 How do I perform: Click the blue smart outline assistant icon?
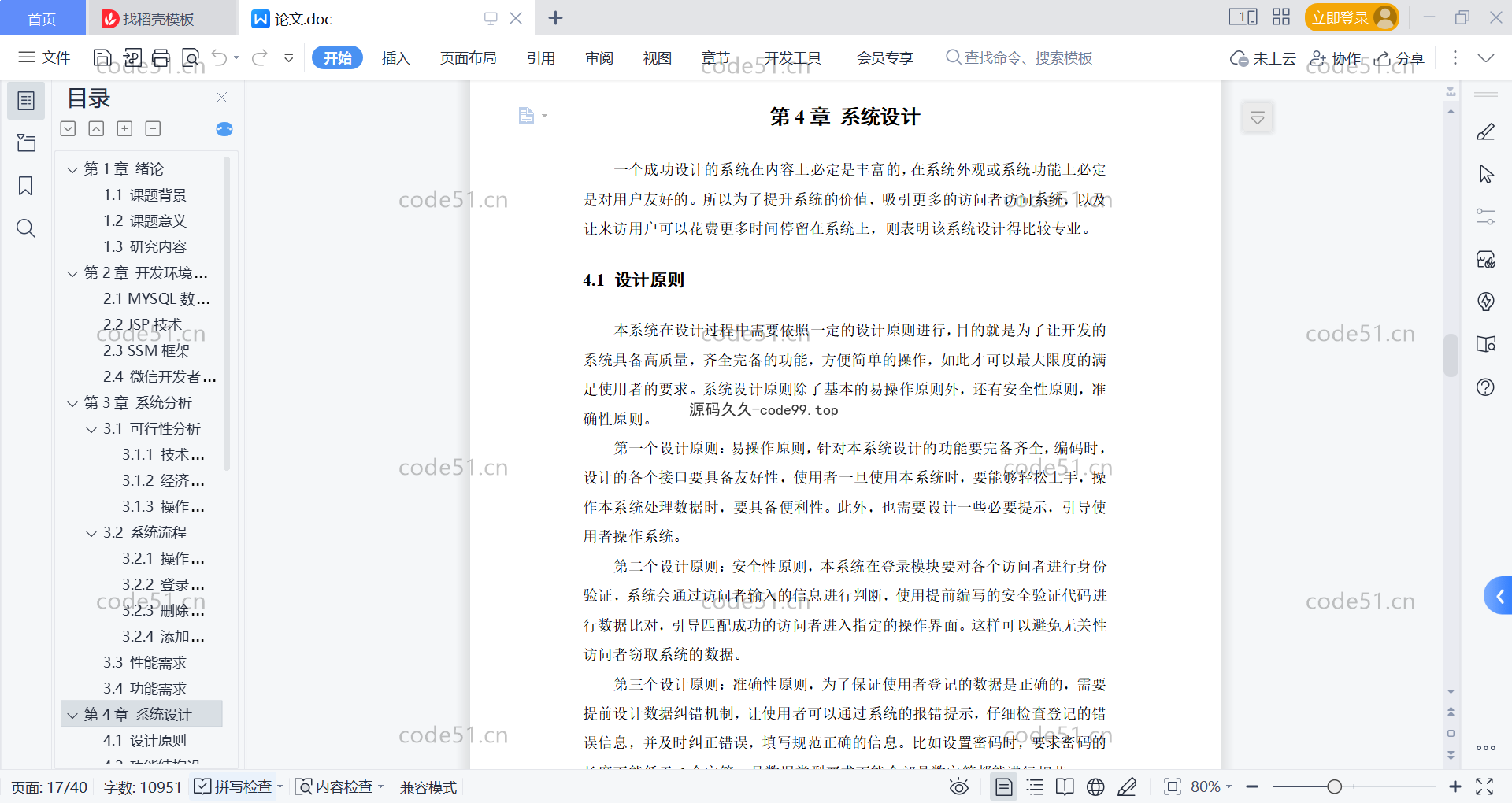[x=224, y=129]
